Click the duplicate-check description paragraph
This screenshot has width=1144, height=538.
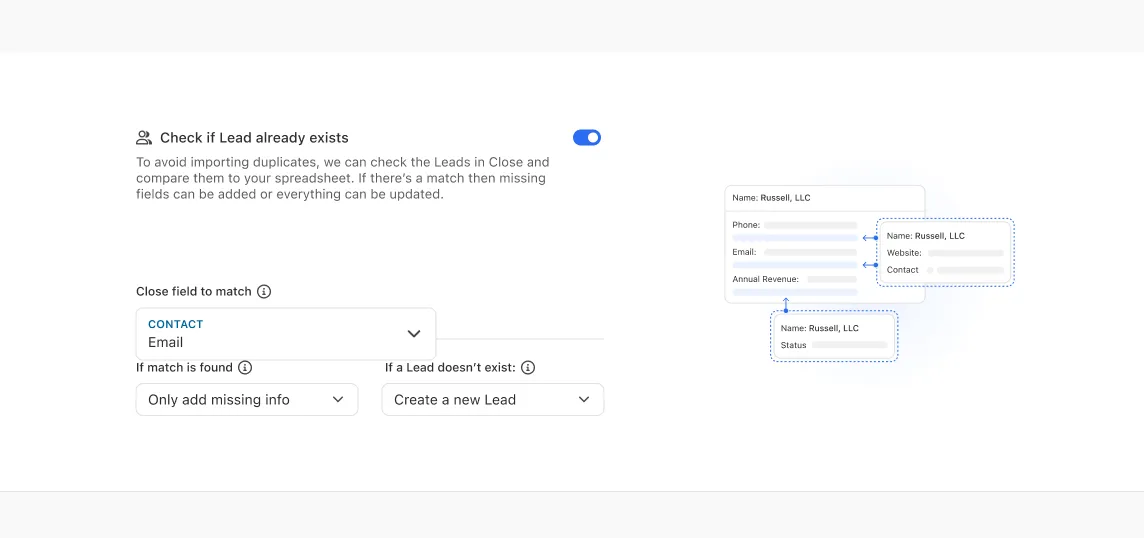point(343,179)
